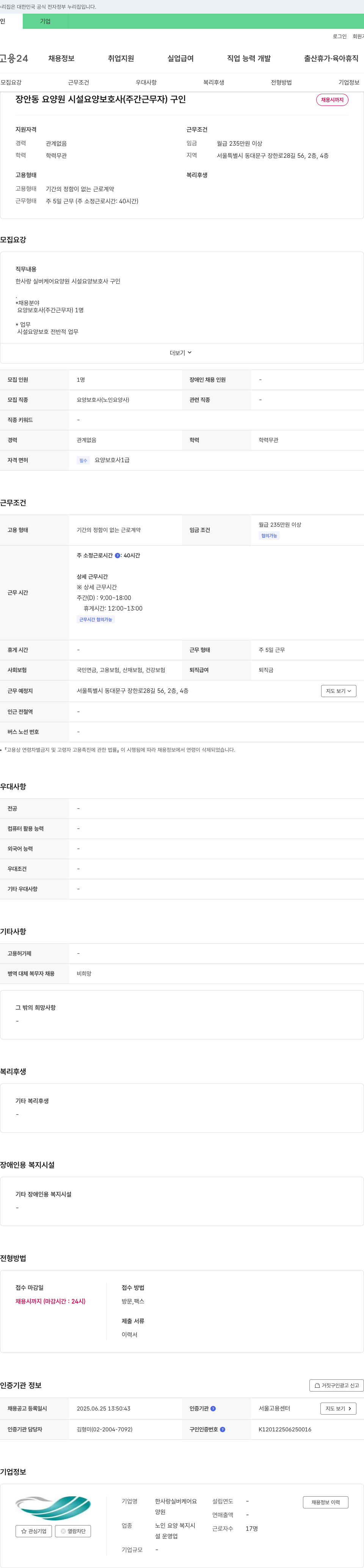
Task: Open the 취업지원 menu
Action: [x=121, y=58]
